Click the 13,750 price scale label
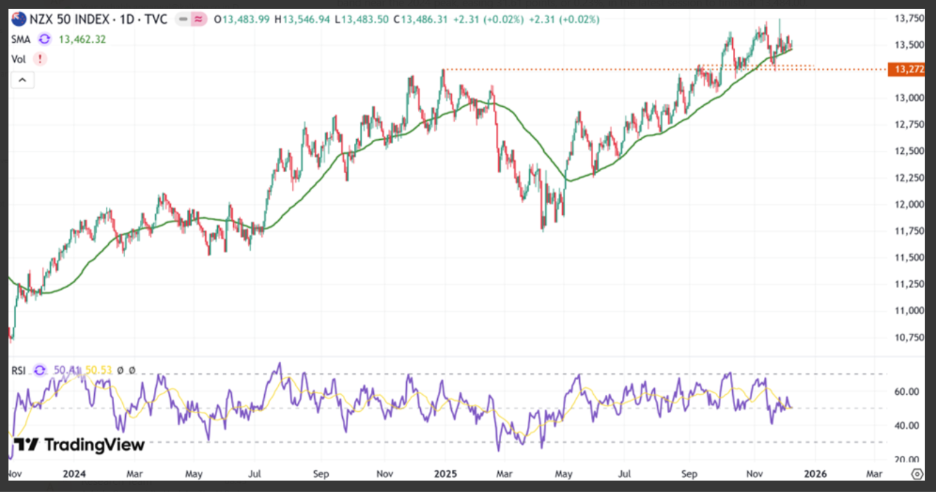The height and width of the screenshot is (492, 936). point(909,19)
